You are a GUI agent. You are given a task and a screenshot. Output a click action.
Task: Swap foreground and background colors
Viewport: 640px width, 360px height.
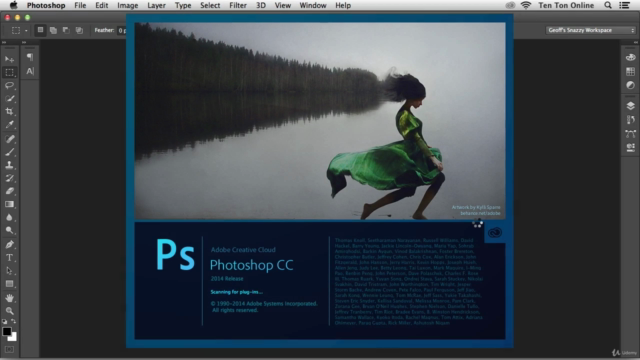coord(13,322)
